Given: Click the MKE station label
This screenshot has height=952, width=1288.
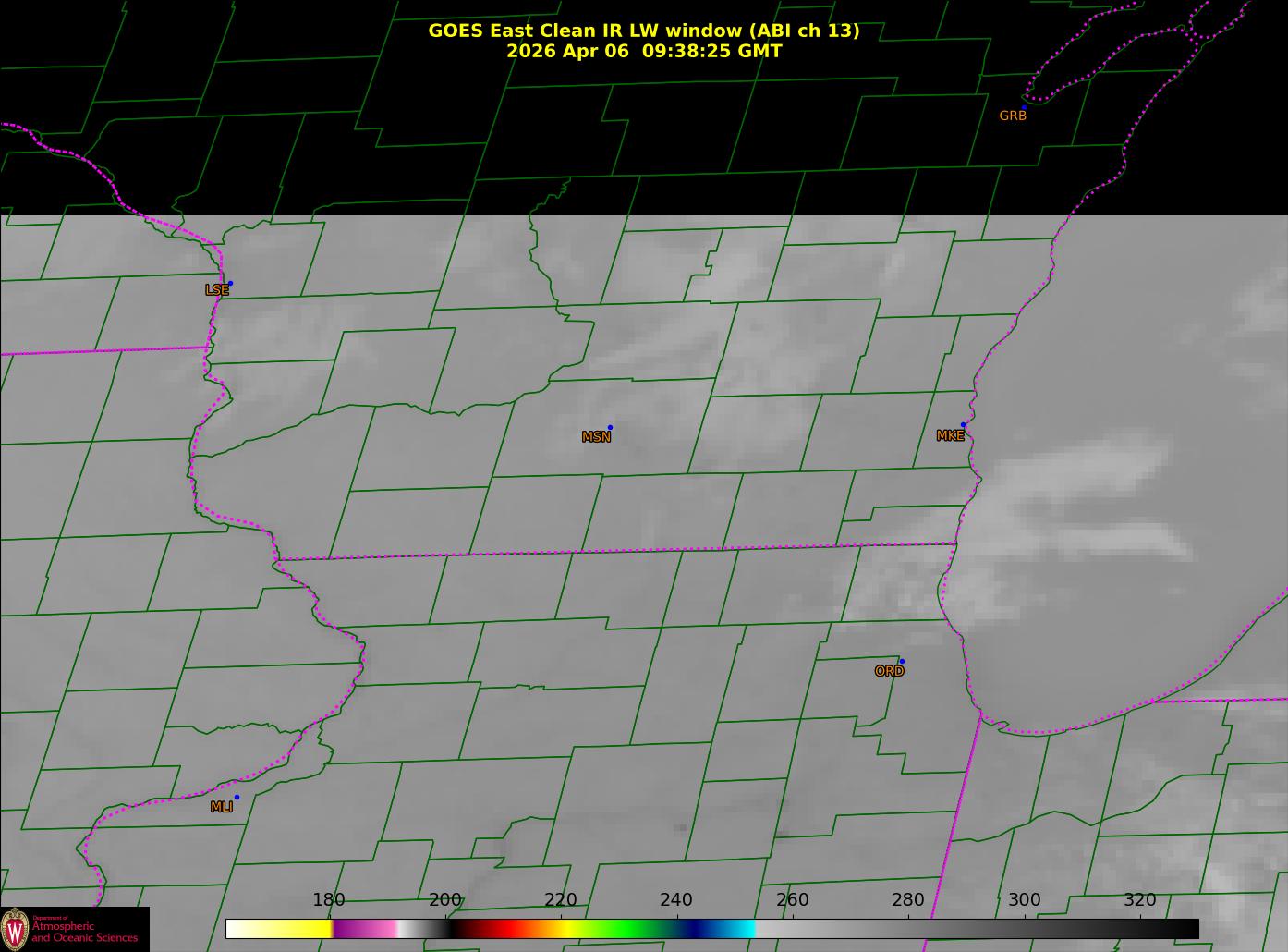Looking at the screenshot, I should point(950,435).
